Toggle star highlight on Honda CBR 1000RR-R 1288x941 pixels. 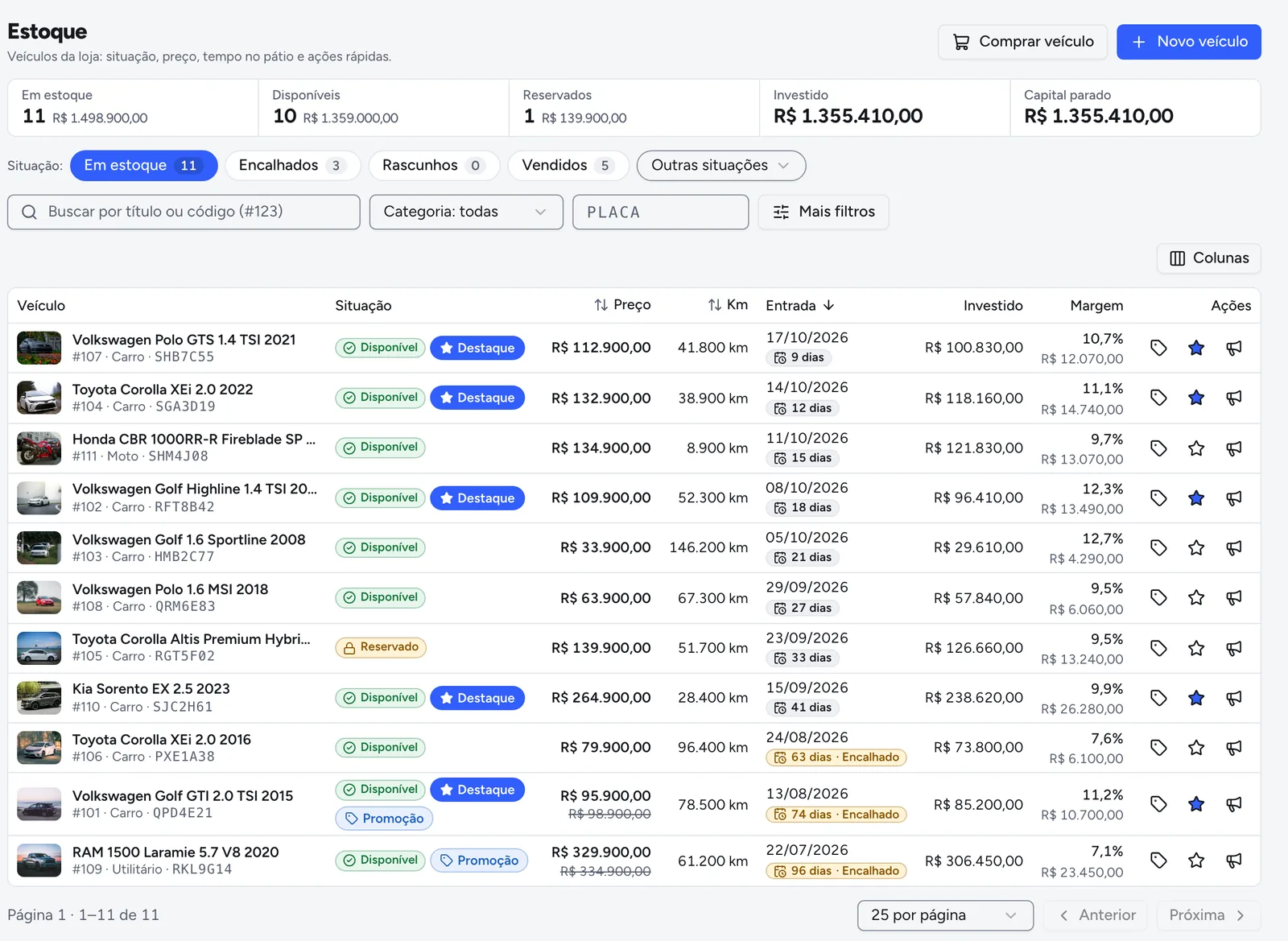pyautogui.click(x=1196, y=448)
